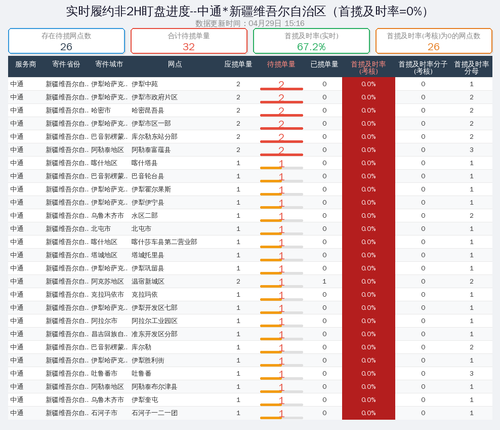The height and width of the screenshot is (430, 500).
Task: Select the 伊犁巩留县 network cell
Action: [x=148, y=268]
